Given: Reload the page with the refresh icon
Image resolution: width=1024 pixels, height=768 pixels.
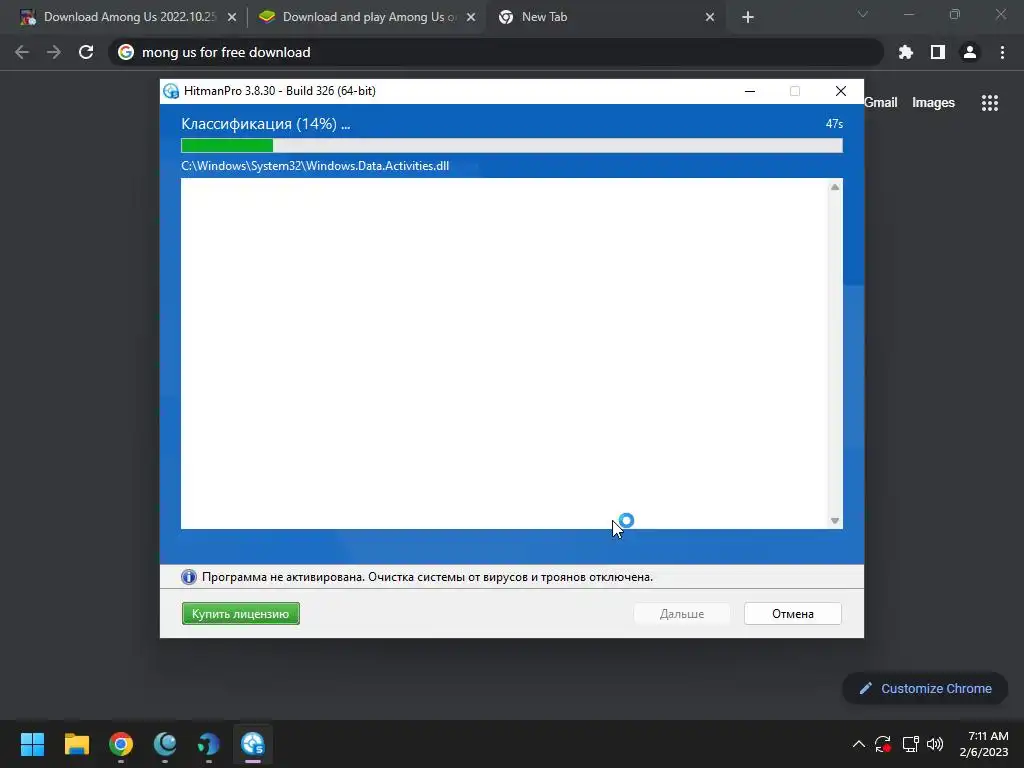Looking at the screenshot, I should tap(86, 52).
